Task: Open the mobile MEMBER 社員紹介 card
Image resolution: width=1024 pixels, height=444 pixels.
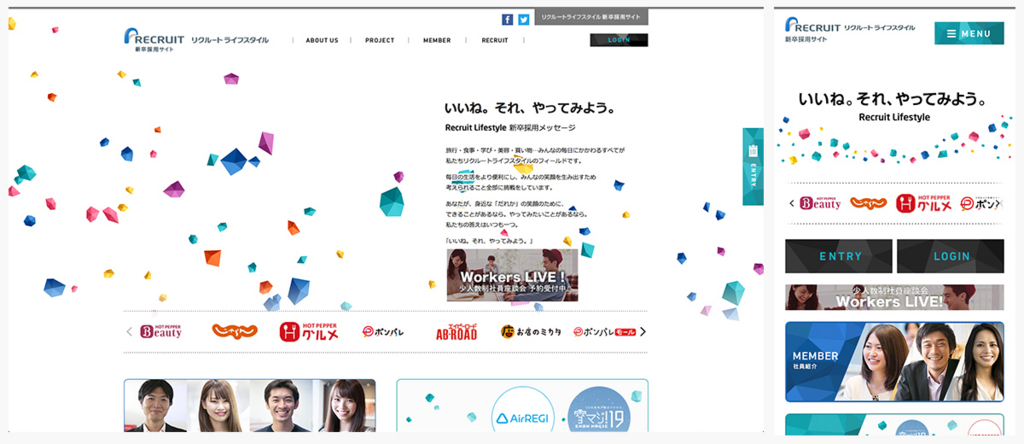Action: [895, 362]
